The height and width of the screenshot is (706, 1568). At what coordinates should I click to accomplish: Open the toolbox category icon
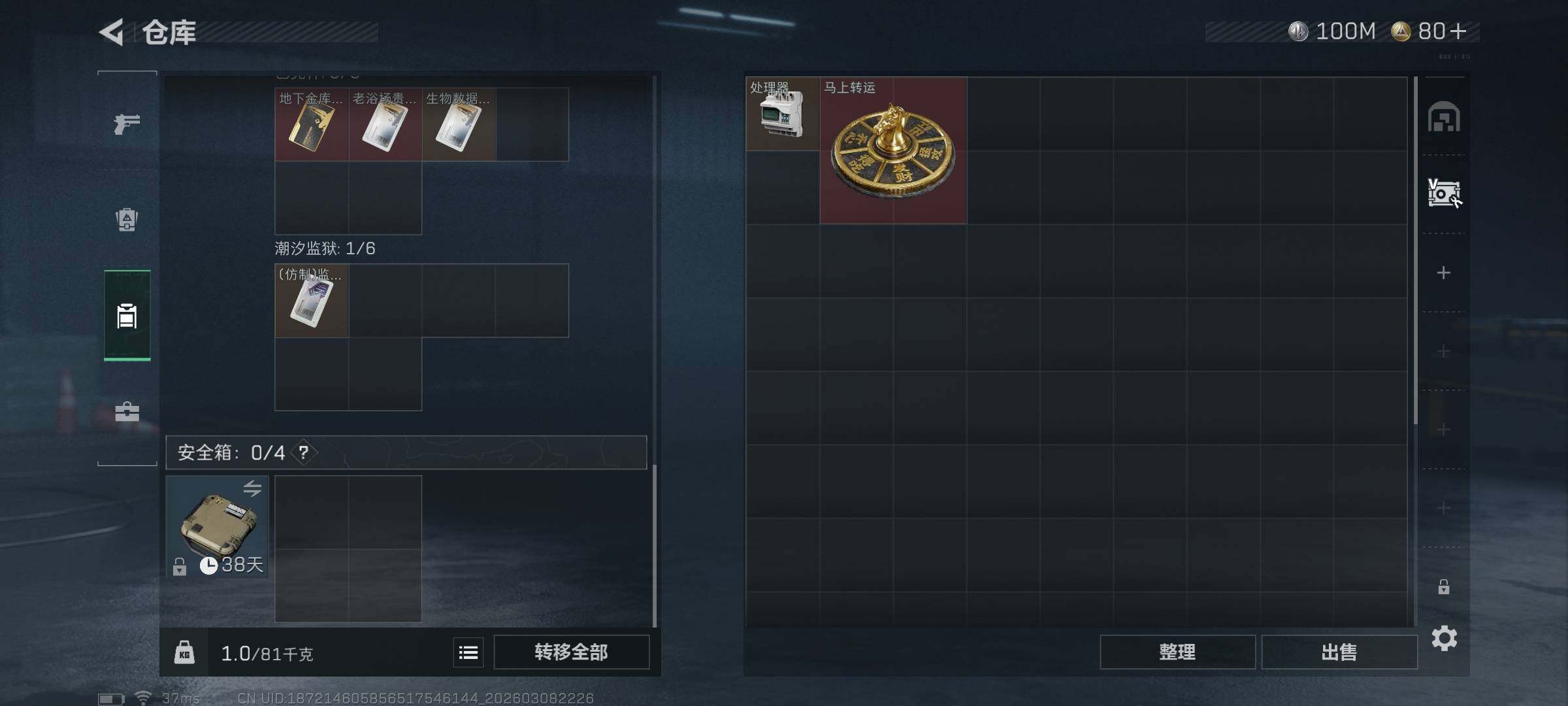(127, 411)
